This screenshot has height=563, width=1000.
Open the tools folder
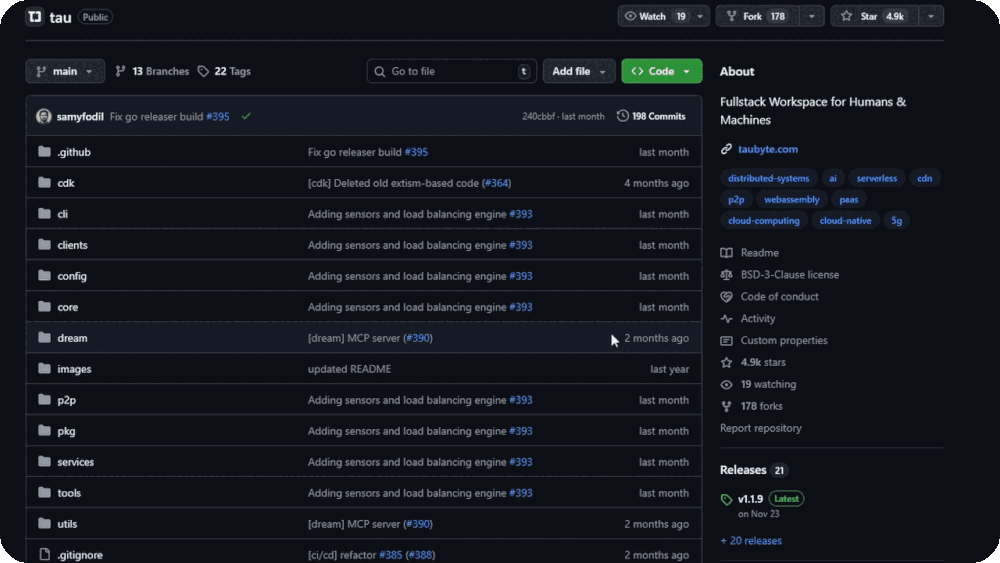click(69, 493)
